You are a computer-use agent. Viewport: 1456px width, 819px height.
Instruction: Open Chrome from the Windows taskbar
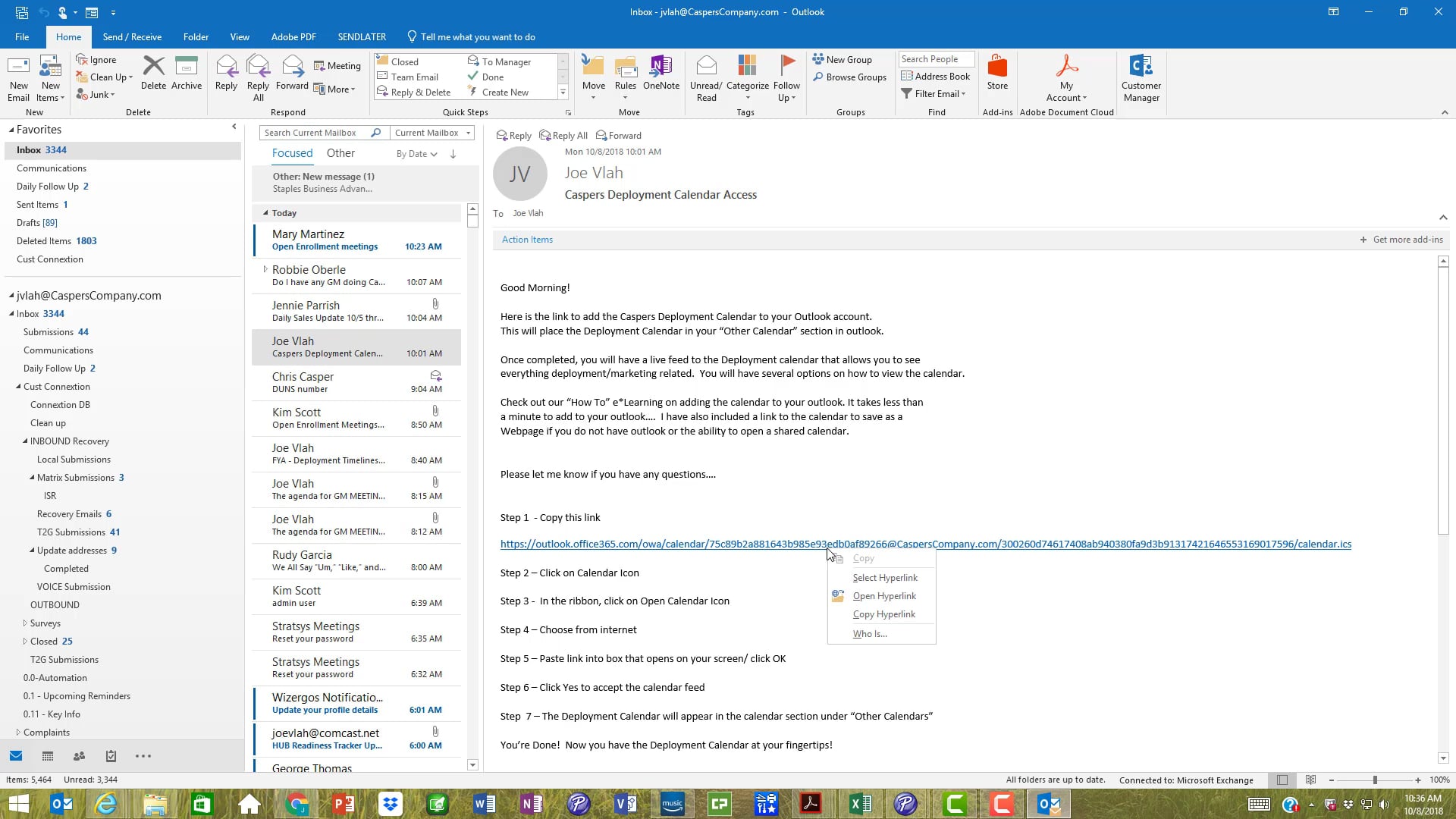297,804
